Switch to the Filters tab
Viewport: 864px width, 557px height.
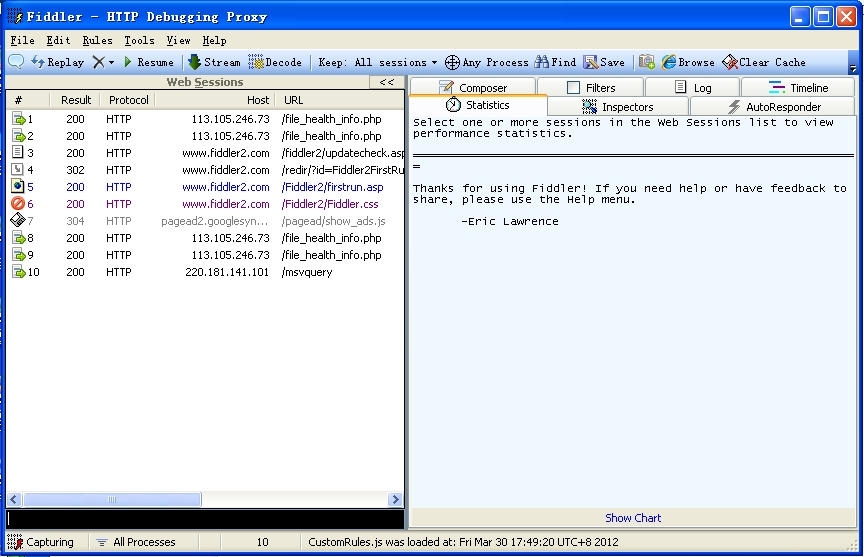[x=590, y=87]
